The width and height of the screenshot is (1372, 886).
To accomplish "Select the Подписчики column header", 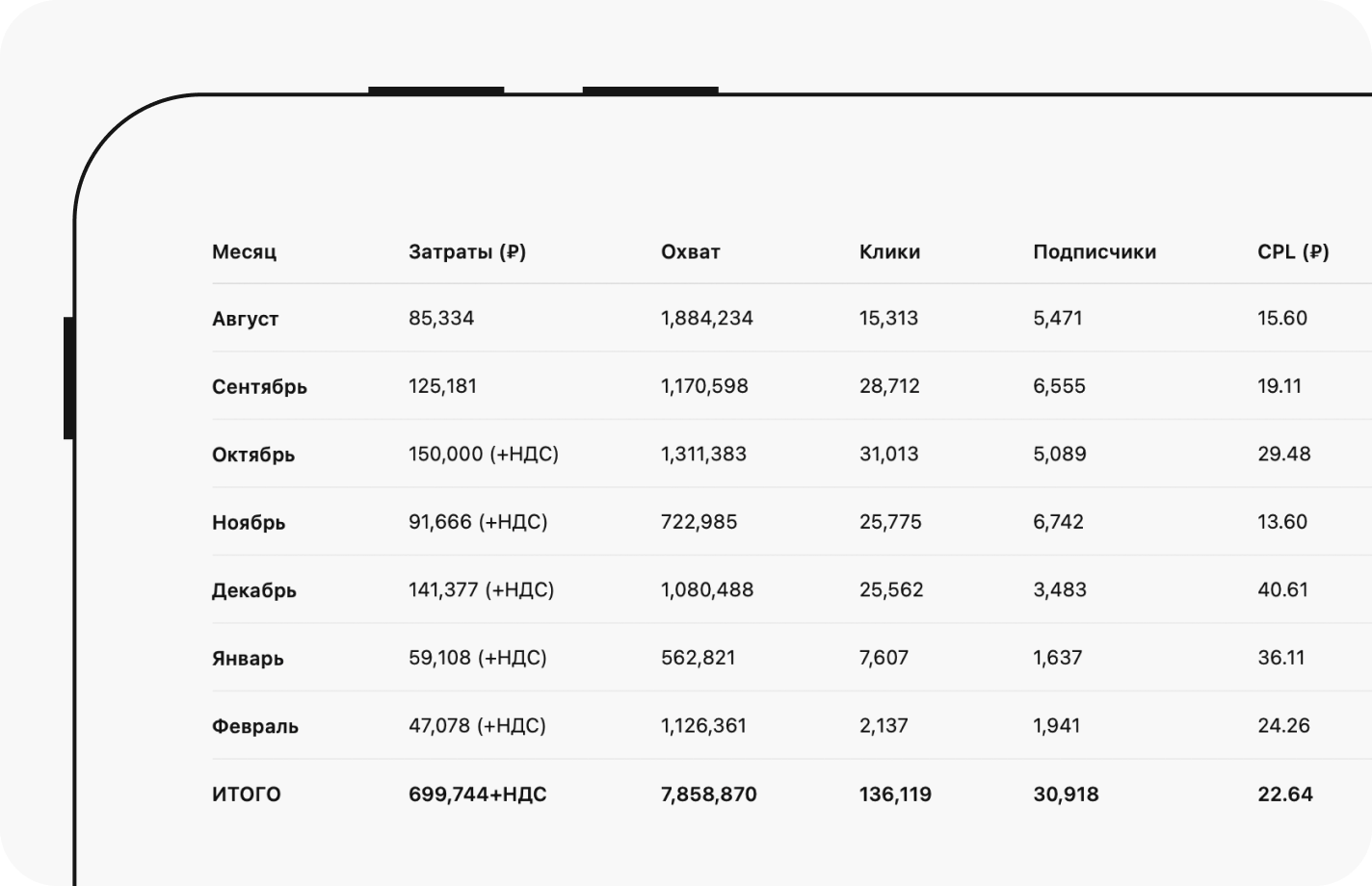I will click(1095, 252).
